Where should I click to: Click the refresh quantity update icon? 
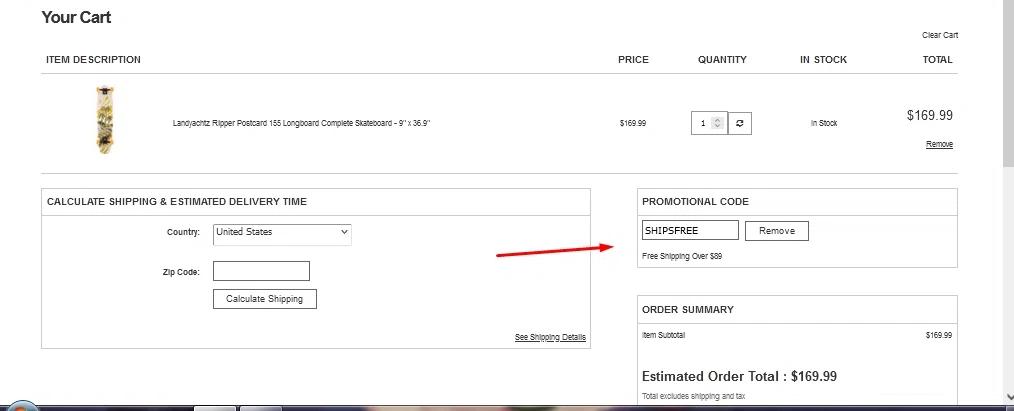[x=739, y=123]
